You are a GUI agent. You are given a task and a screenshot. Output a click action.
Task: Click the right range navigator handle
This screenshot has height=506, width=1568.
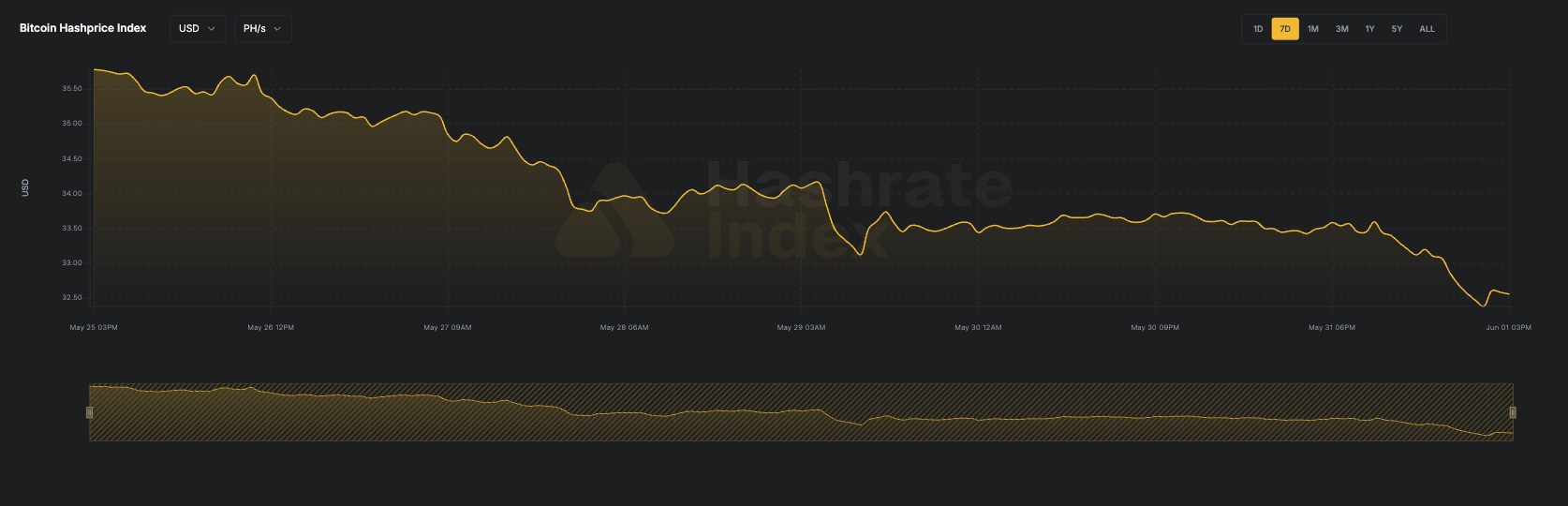tap(1513, 412)
